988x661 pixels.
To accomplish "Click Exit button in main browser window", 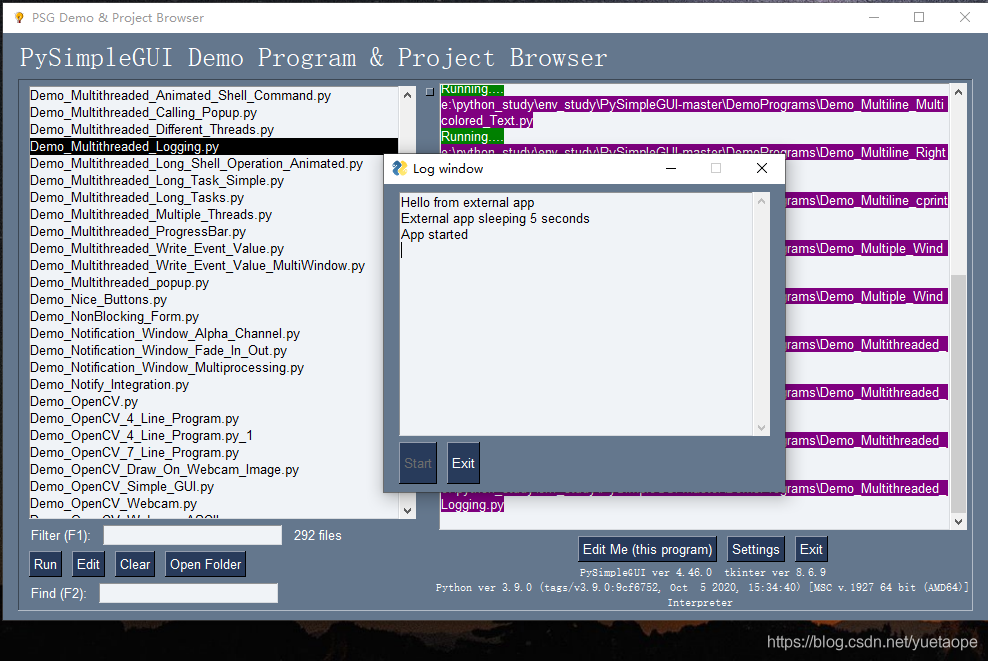I will click(x=811, y=549).
